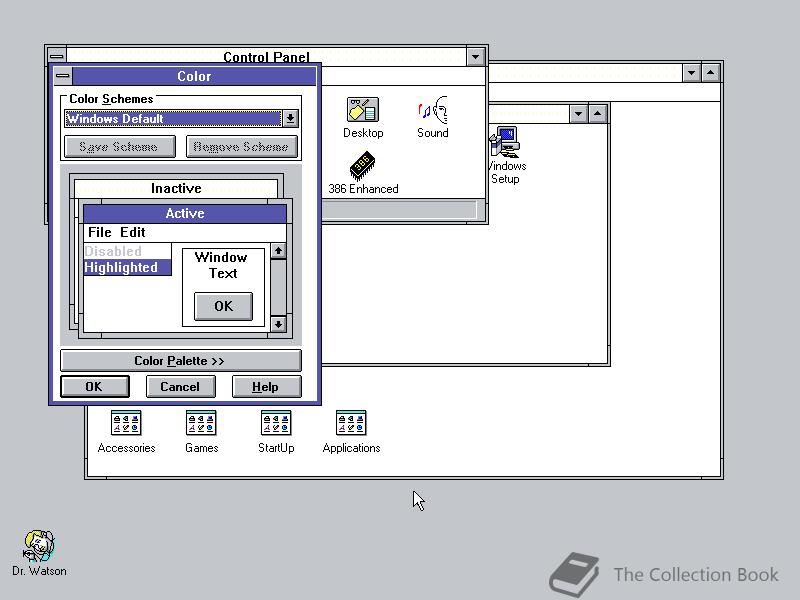Minimize the Control Panel window
The image size is (800, 600).
476,57
